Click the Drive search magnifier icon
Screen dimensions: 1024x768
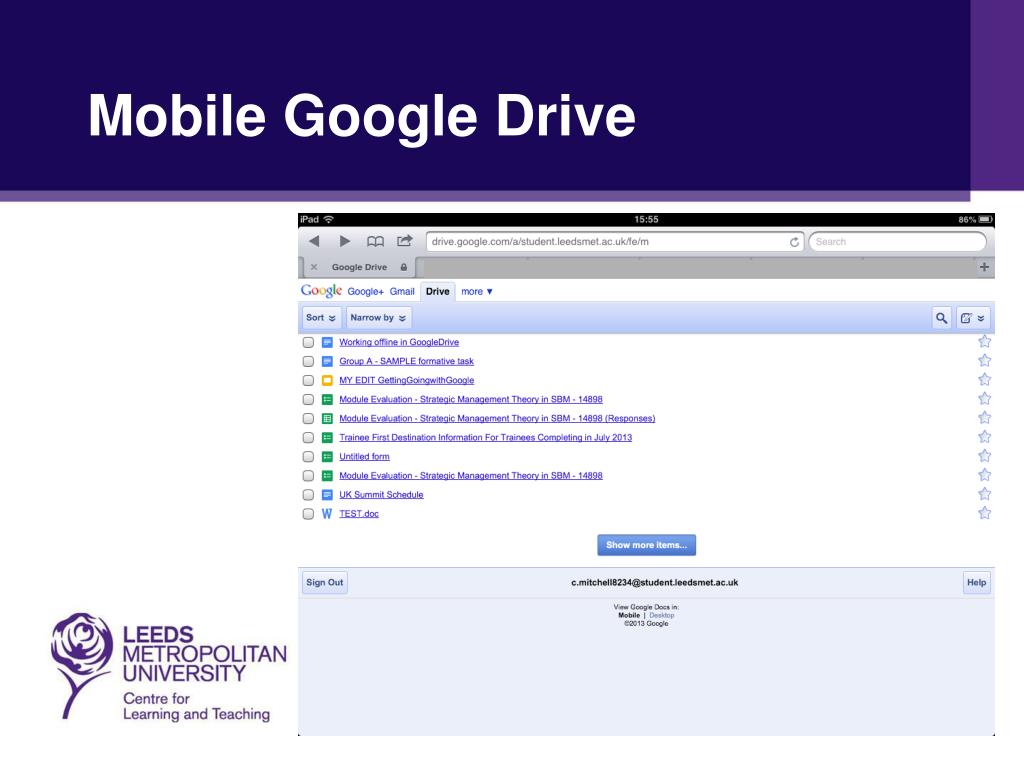tap(941, 318)
